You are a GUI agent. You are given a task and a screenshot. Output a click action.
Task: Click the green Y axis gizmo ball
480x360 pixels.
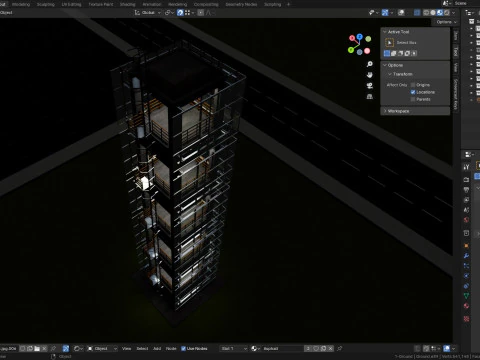coord(351,50)
